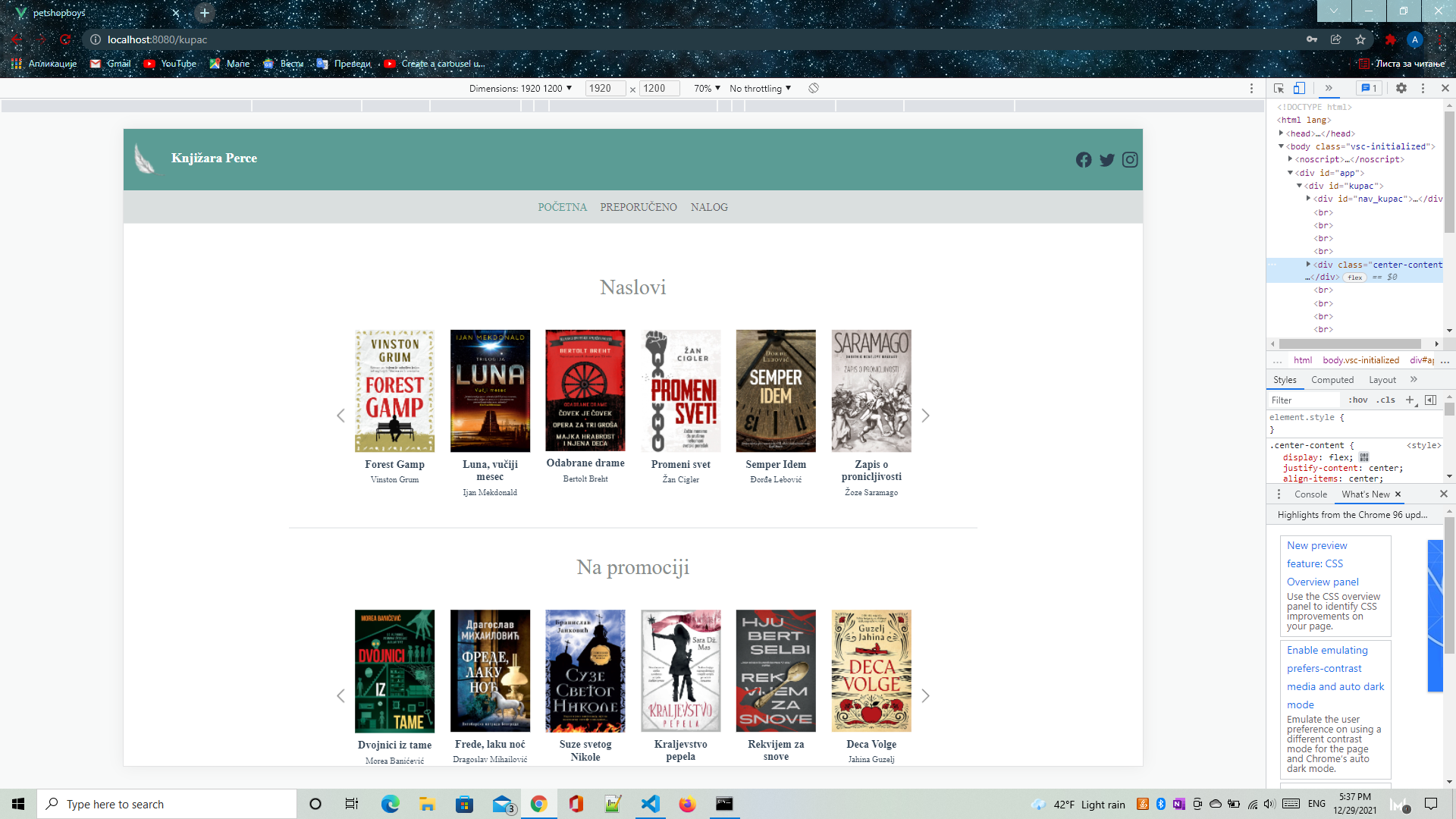Image resolution: width=1456 pixels, height=819 pixels.
Task: Show next books in Na promociji carousel
Action: pyautogui.click(x=925, y=695)
